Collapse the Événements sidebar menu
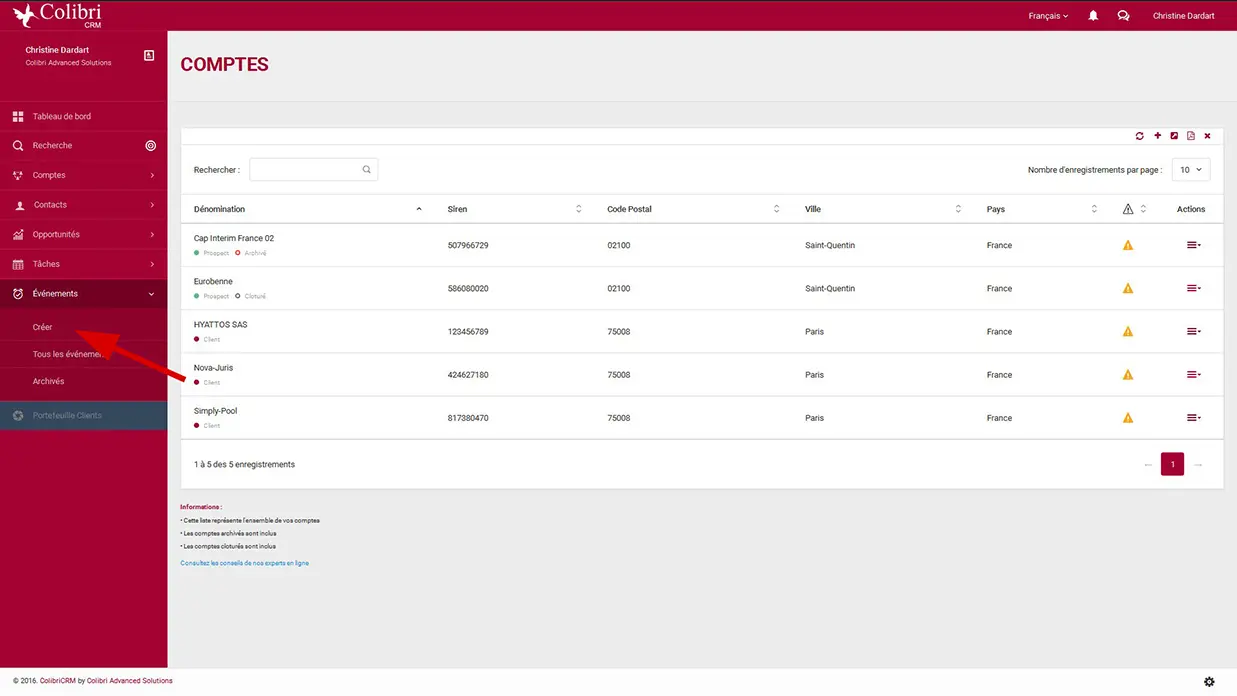Viewport: 1237px width, 696px height. point(84,294)
